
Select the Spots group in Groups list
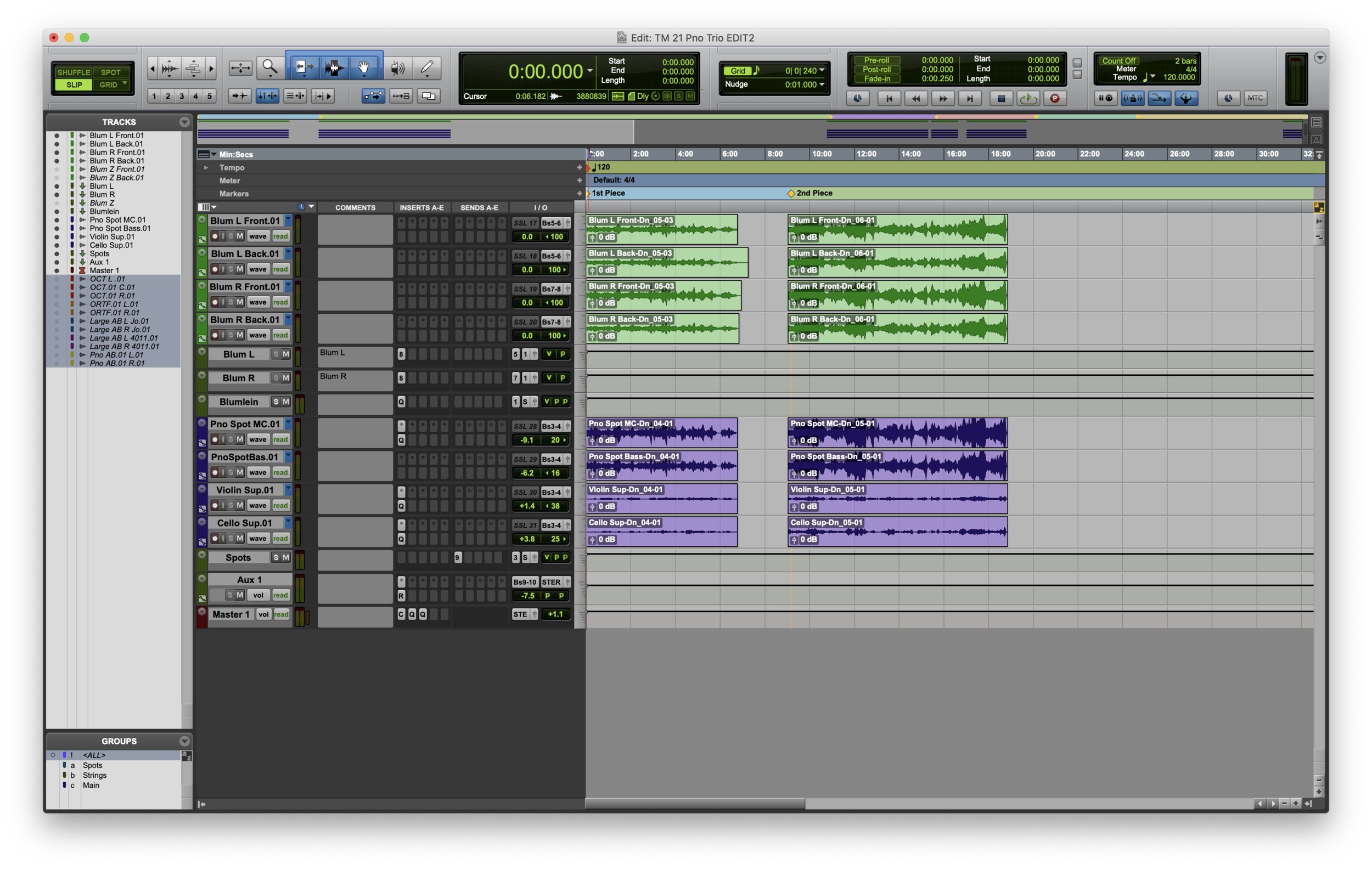tap(92, 766)
